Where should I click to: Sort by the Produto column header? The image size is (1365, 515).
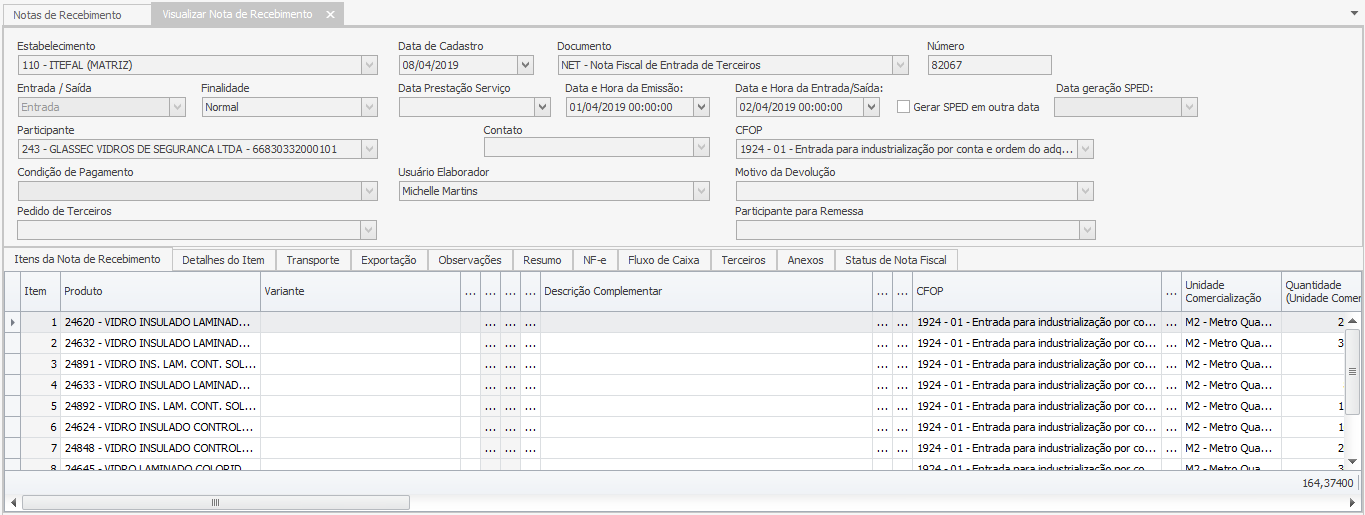click(160, 291)
